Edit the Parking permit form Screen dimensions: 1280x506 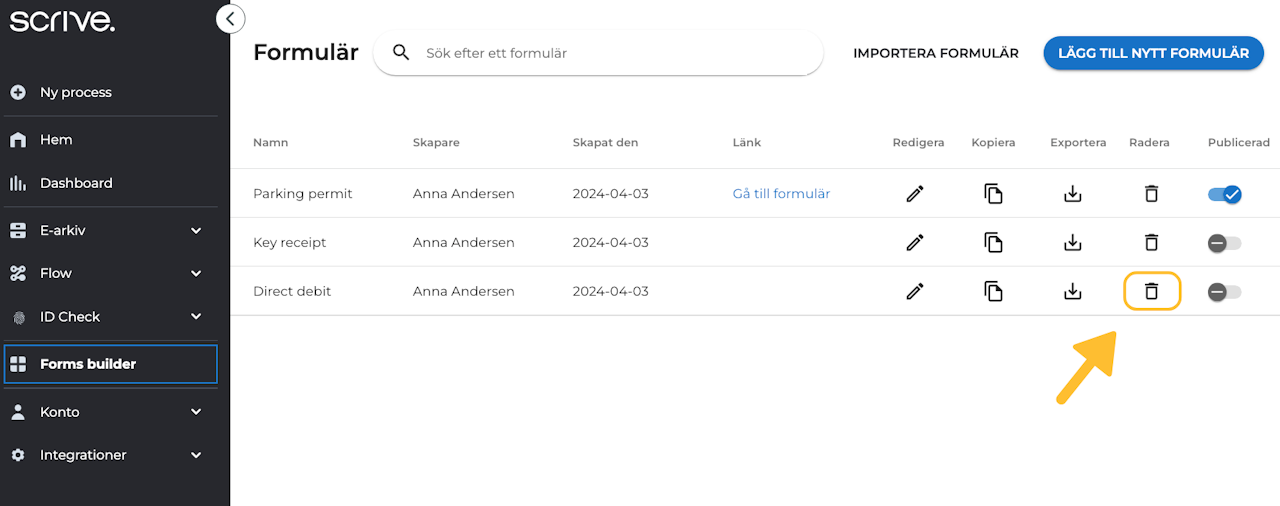pos(914,194)
